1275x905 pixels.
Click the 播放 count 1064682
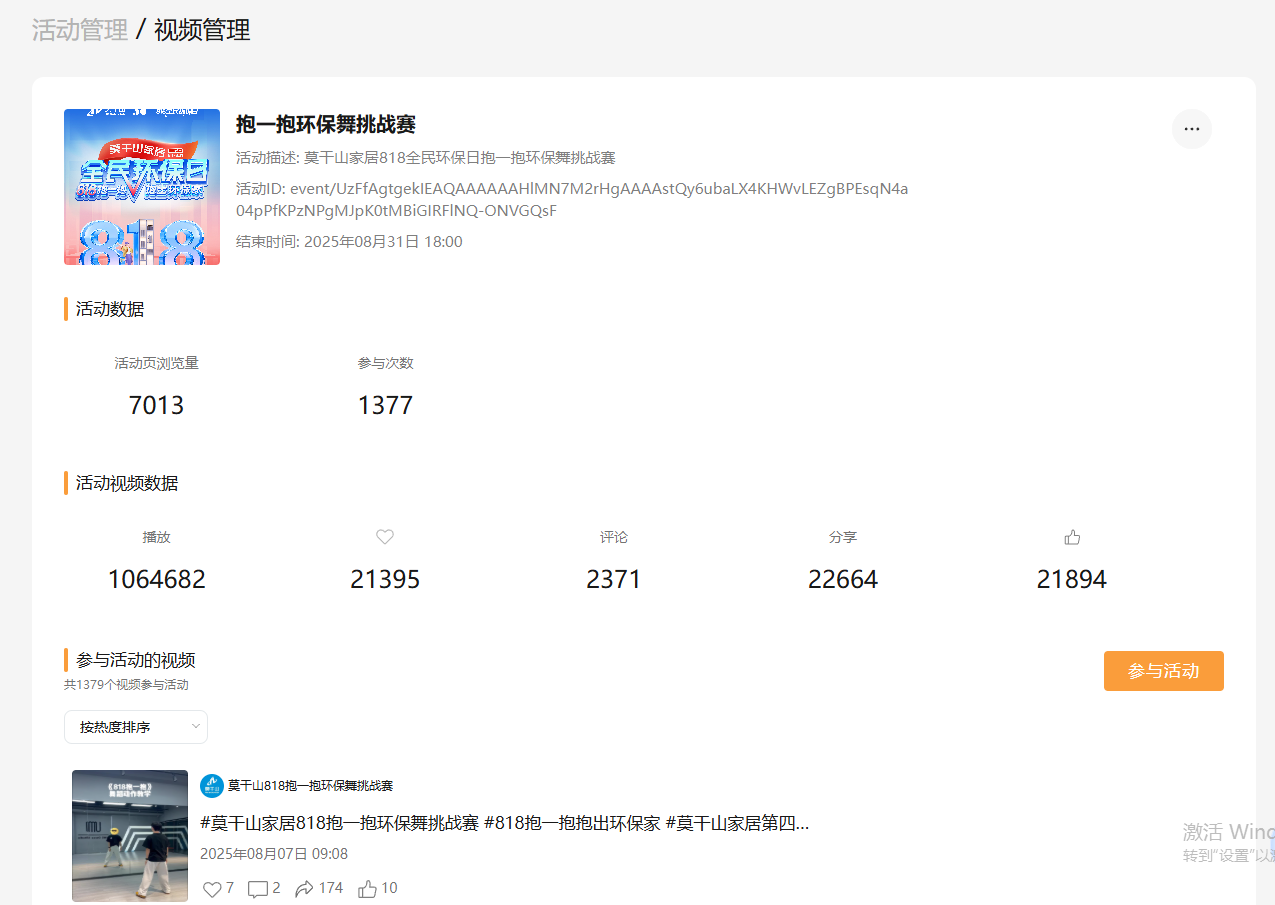(157, 579)
